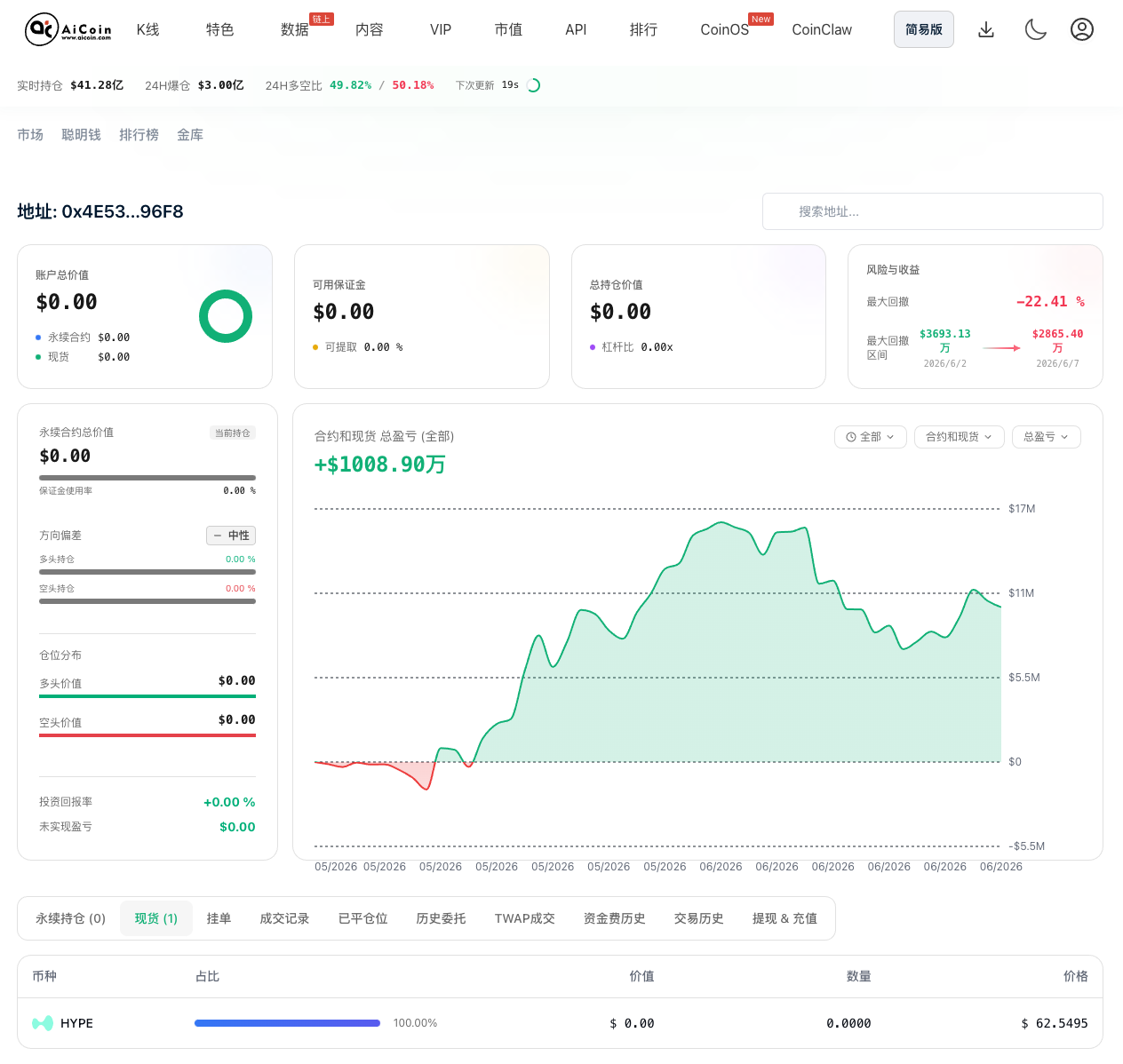Open the K线 menu
Image resolution: width=1123 pixels, height=1064 pixels.
pyautogui.click(x=148, y=29)
